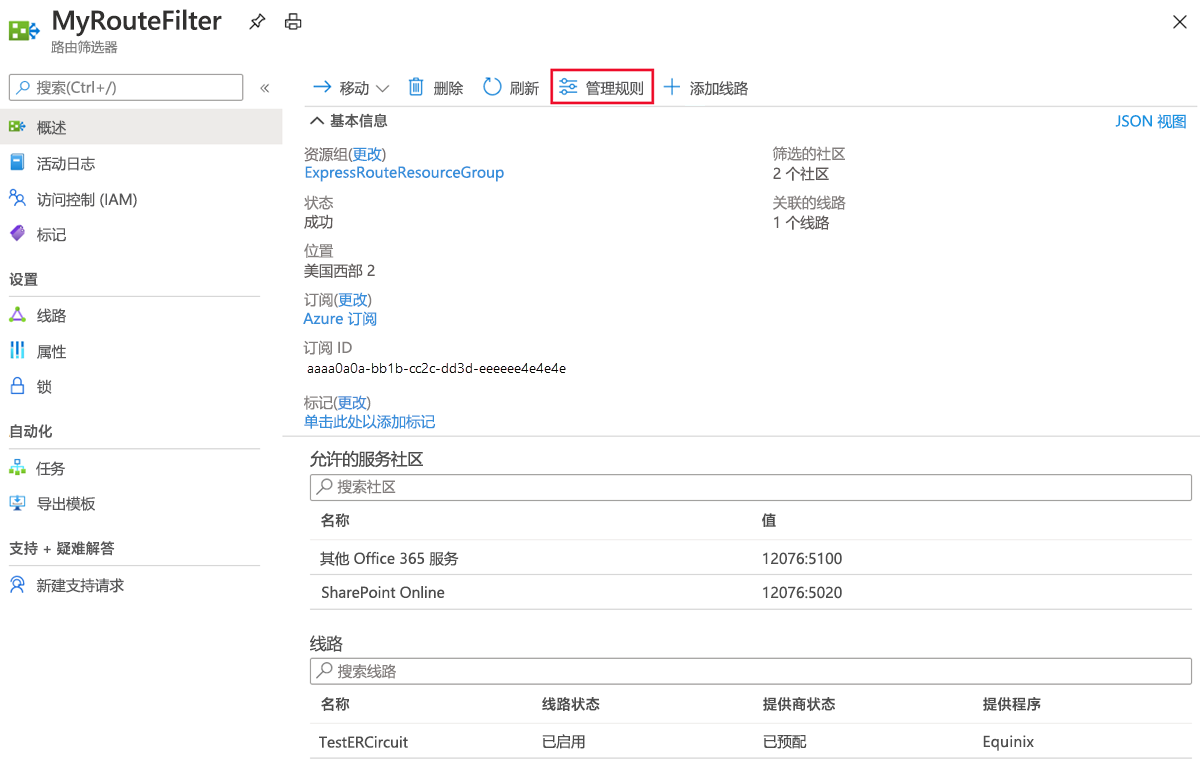Select the 删除 toolbar command
This screenshot has height=763, width=1200.
pyautogui.click(x=436, y=87)
